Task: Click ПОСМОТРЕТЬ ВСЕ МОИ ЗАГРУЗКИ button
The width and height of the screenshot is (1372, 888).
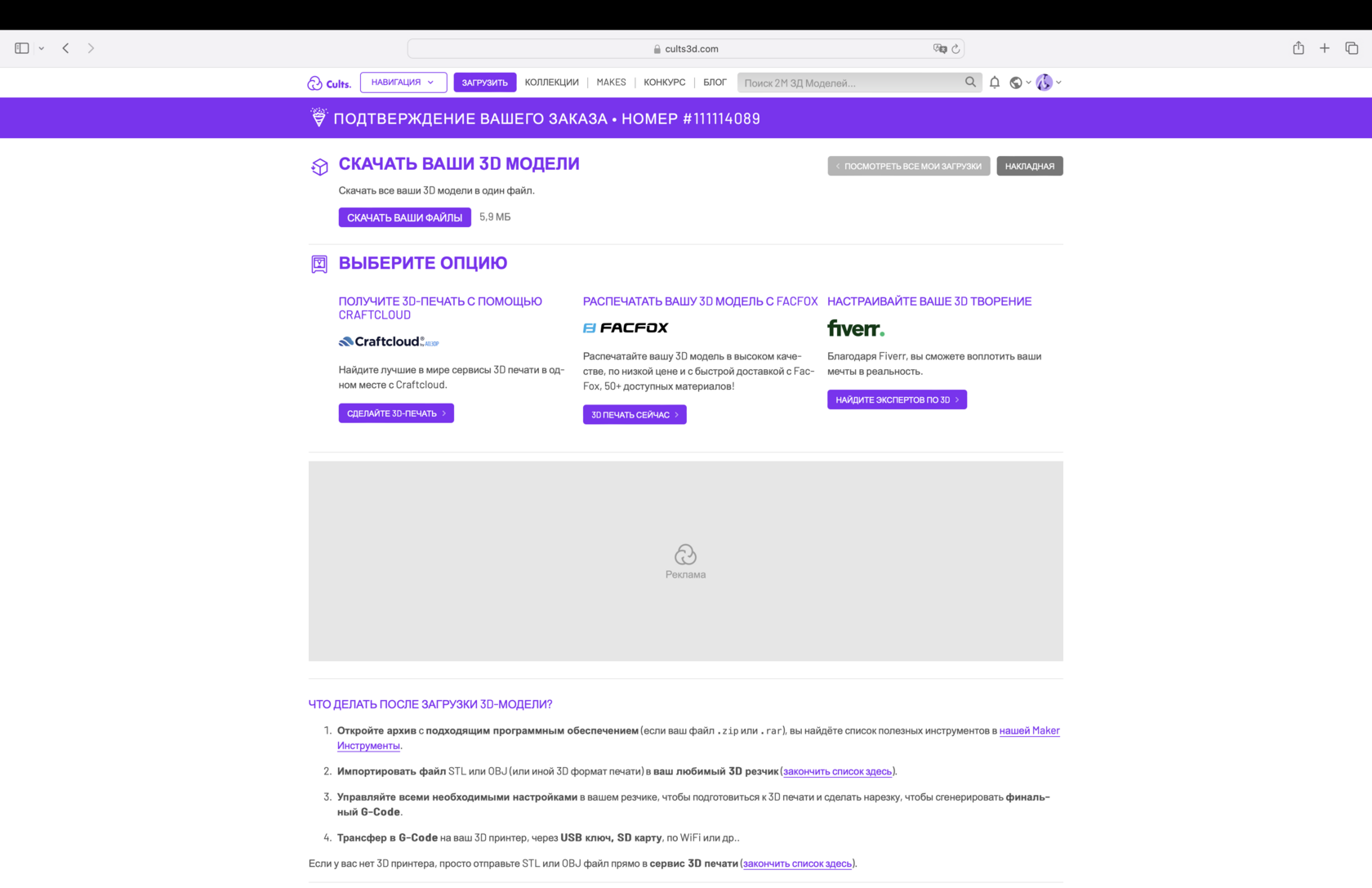Action: (909, 166)
